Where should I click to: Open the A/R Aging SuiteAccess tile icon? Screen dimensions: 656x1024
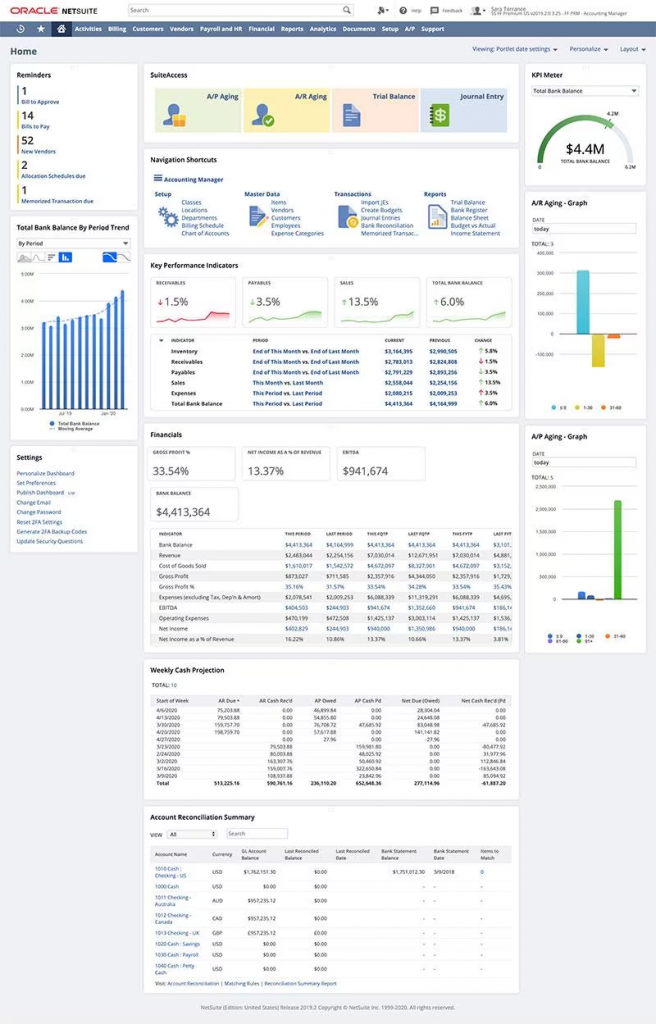click(264, 115)
